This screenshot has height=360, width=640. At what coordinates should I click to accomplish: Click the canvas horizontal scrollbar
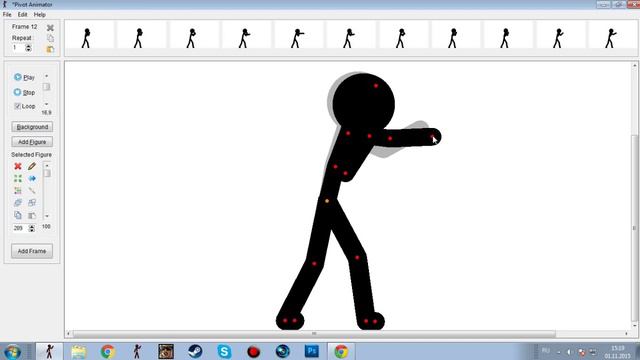tap(314, 334)
